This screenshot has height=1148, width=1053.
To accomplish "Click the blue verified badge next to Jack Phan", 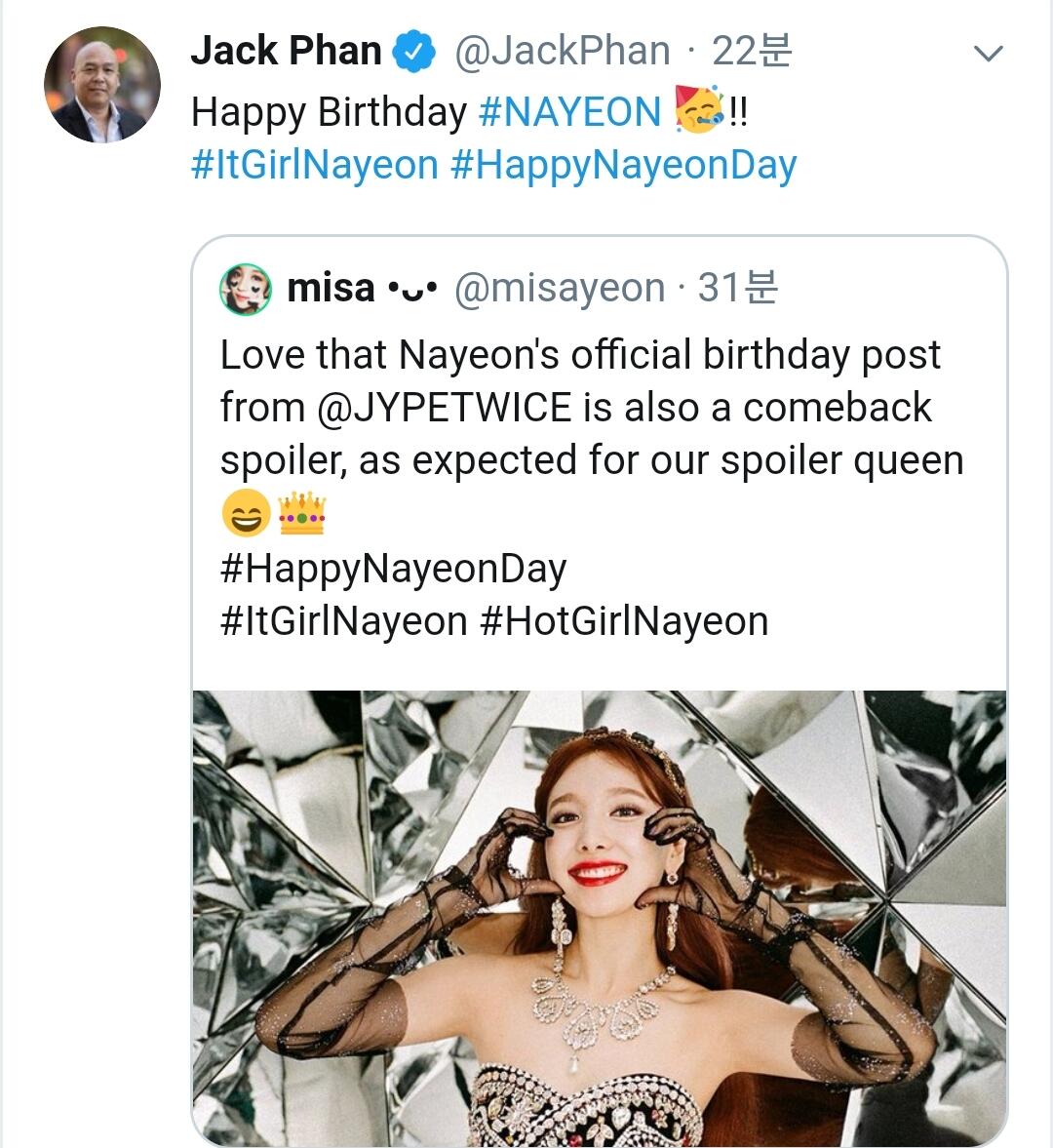I will coord(413,52).
